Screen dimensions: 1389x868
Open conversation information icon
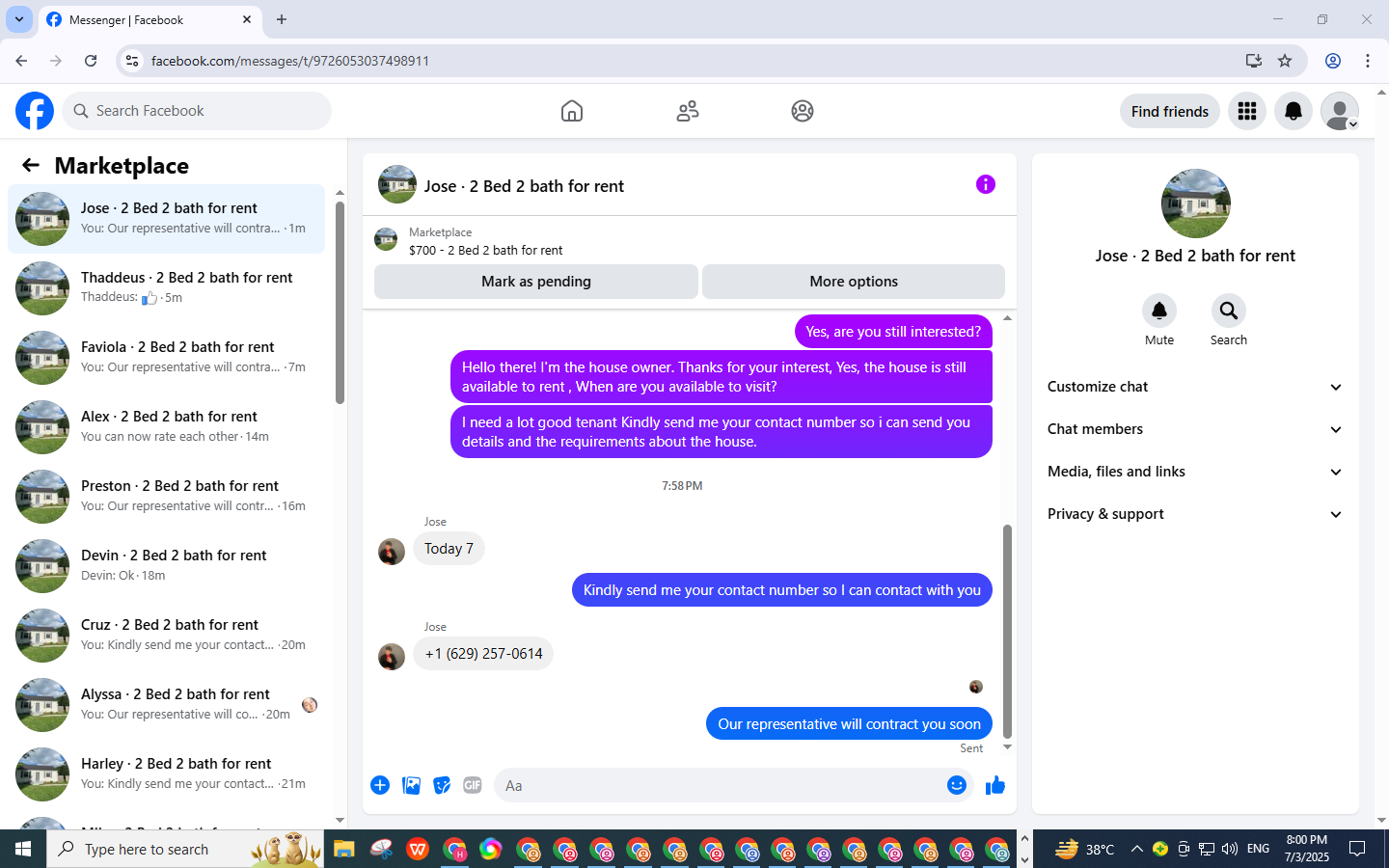[985, 184]
